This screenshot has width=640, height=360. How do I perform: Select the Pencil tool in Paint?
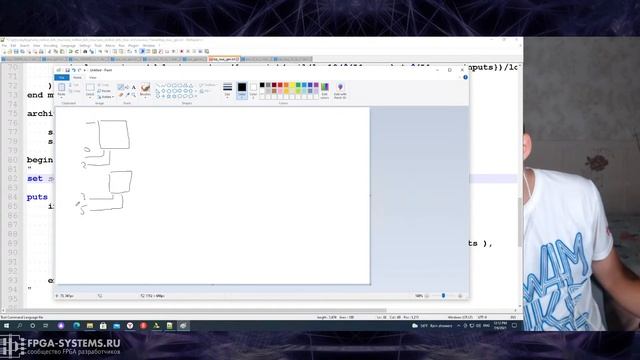120,87
